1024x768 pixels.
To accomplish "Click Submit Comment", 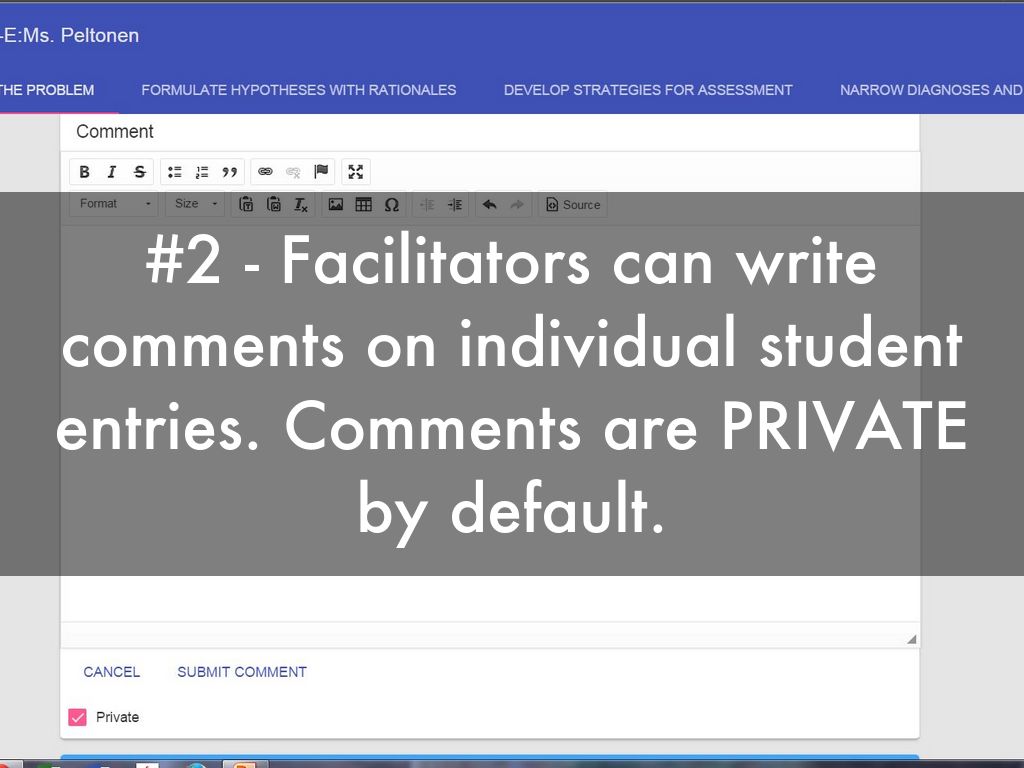I will click(242, 672).
